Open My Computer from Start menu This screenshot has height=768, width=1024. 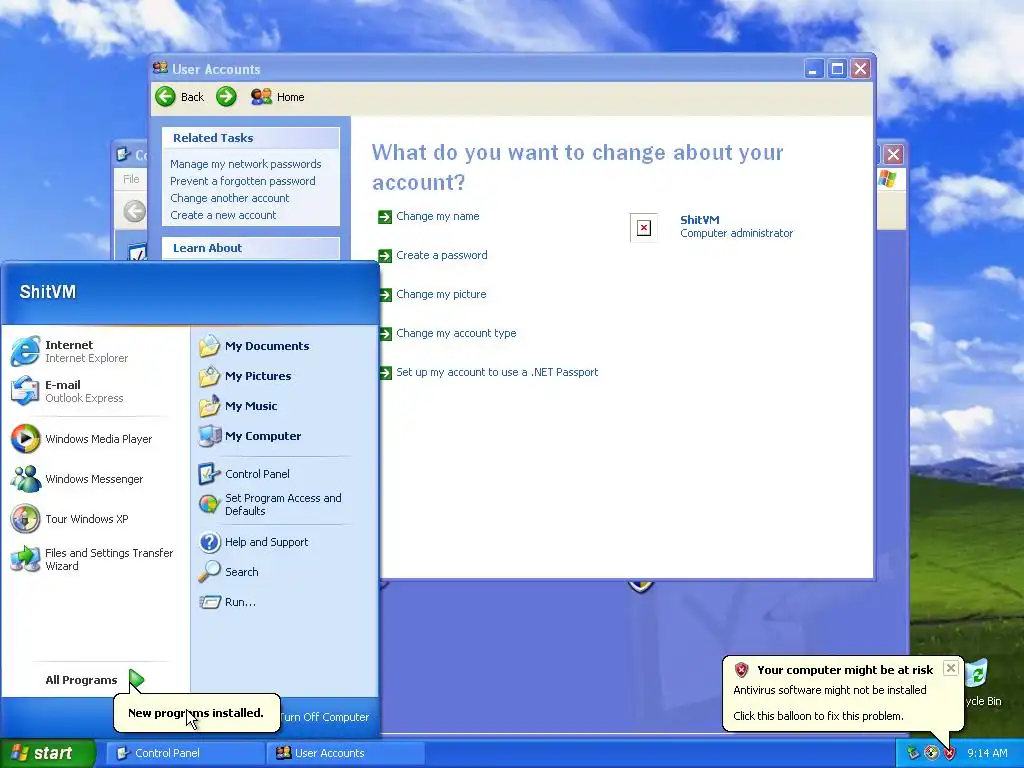(283, 436)
